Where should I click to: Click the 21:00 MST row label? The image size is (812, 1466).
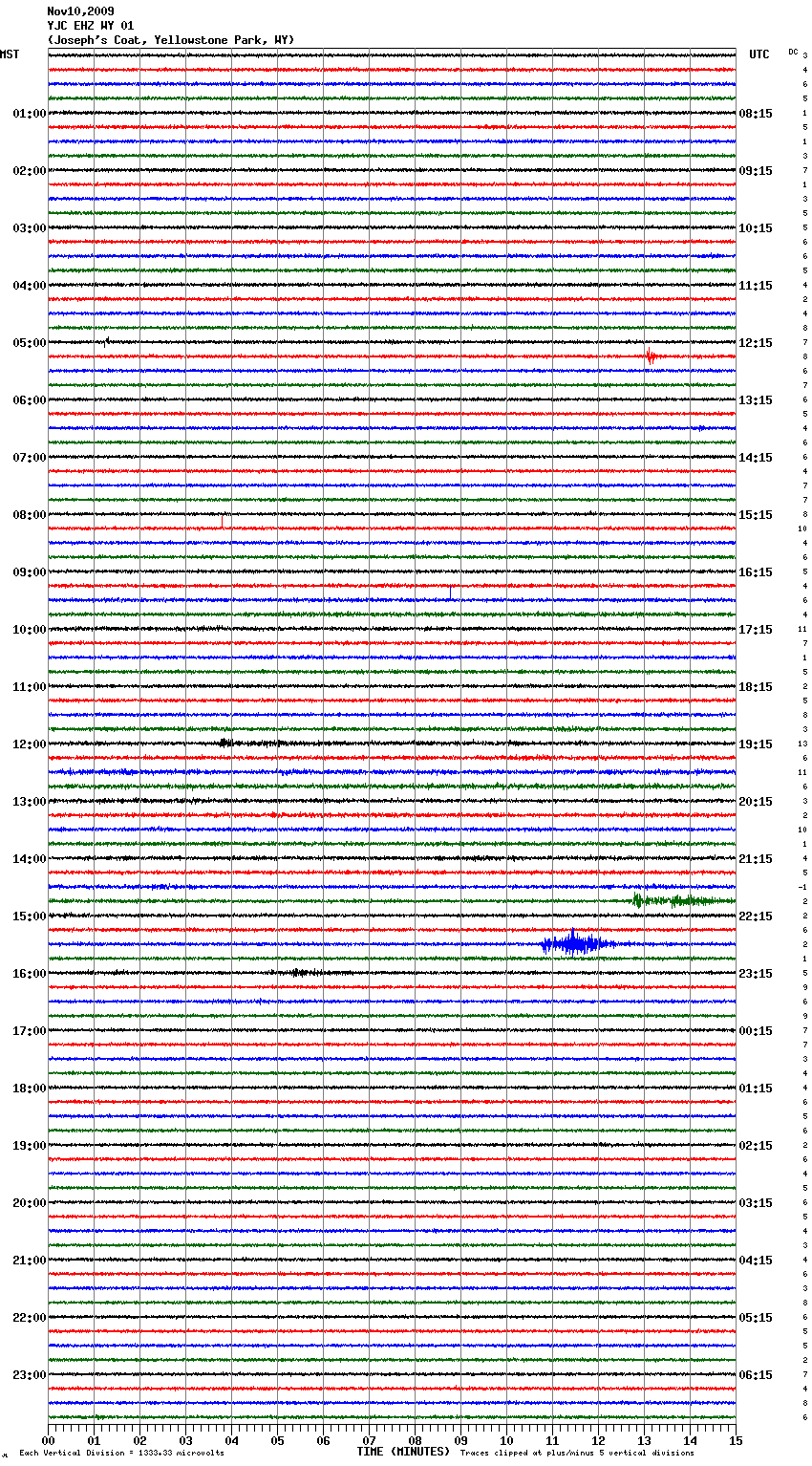(30, 1261)
